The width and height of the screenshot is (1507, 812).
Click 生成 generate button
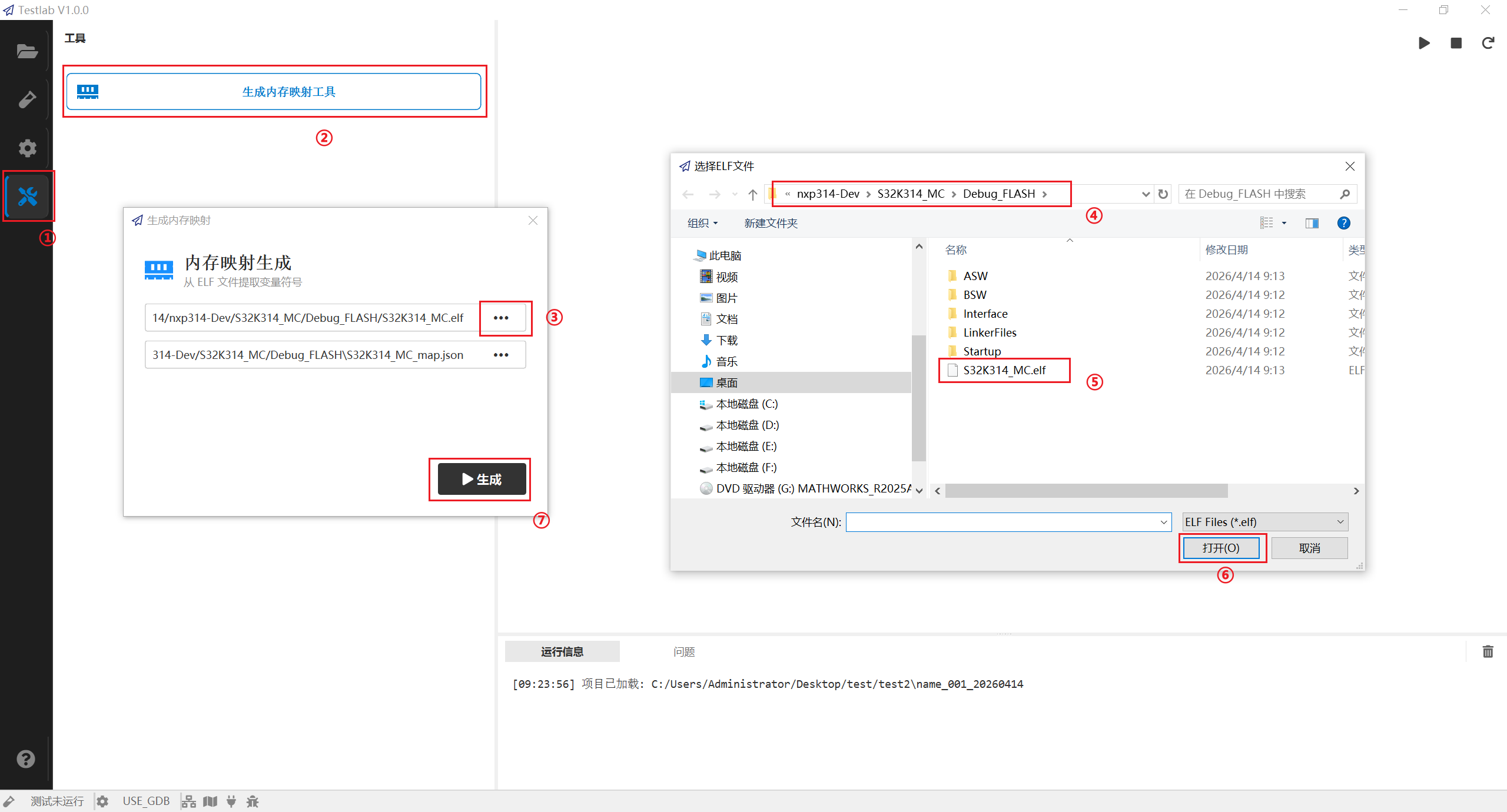click(482, 479)
